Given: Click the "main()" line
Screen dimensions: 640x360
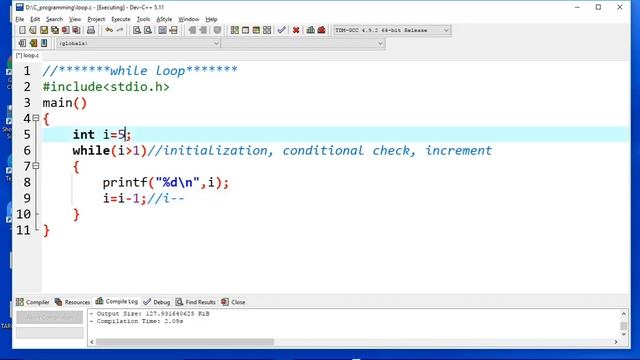Looking at the screenshot, I should [64, 103].
